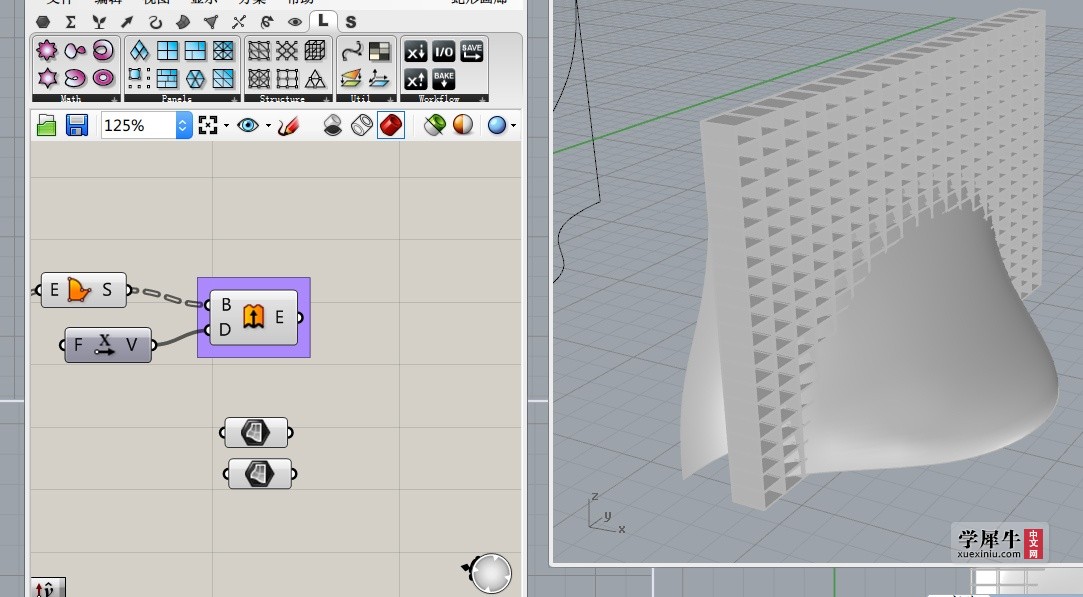
Task: Select the LunchBox L tab
Action: tap(323, 21)
